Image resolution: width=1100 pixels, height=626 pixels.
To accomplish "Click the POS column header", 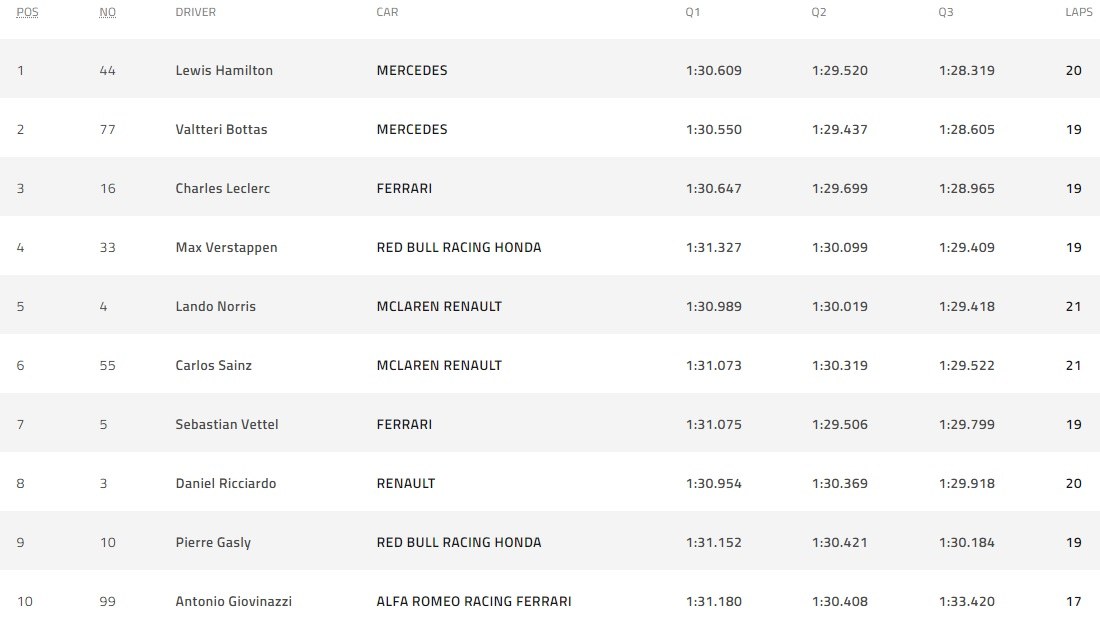I will tap(27, 12).
